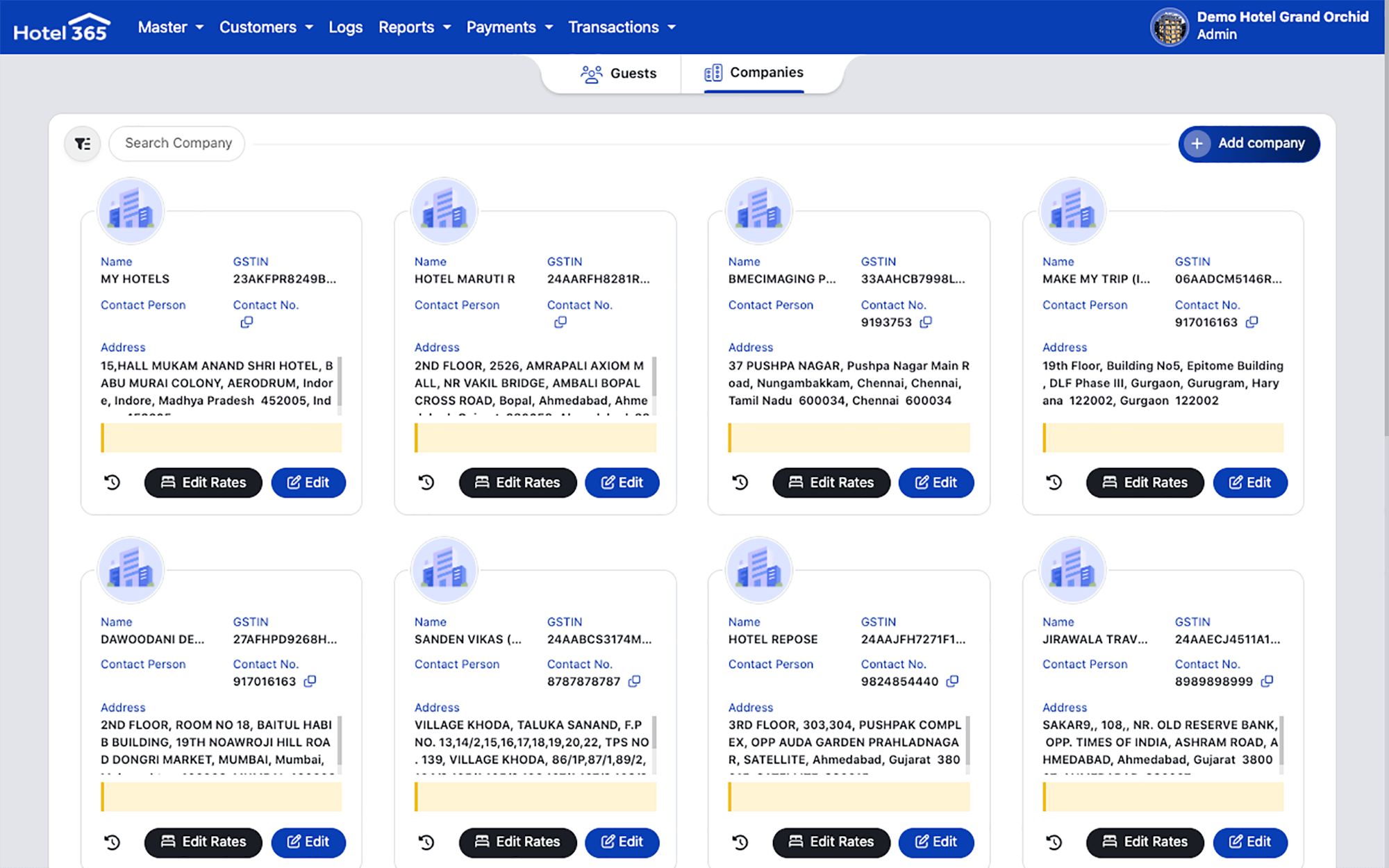Click Add company button
Viewport: 1389px width, 868px height.
point(1248,143)
